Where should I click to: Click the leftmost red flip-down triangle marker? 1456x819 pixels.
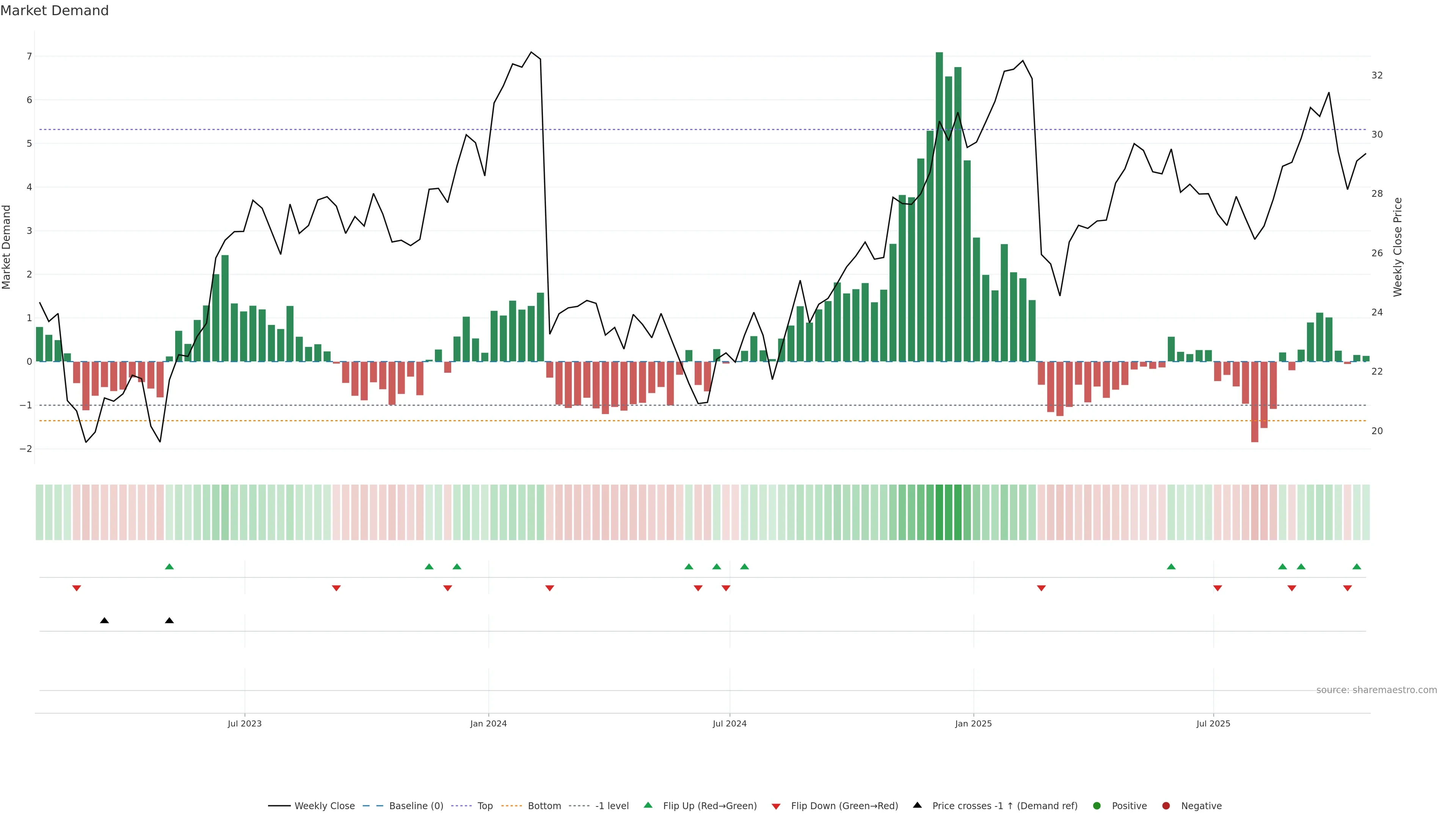tap(76, 588)
